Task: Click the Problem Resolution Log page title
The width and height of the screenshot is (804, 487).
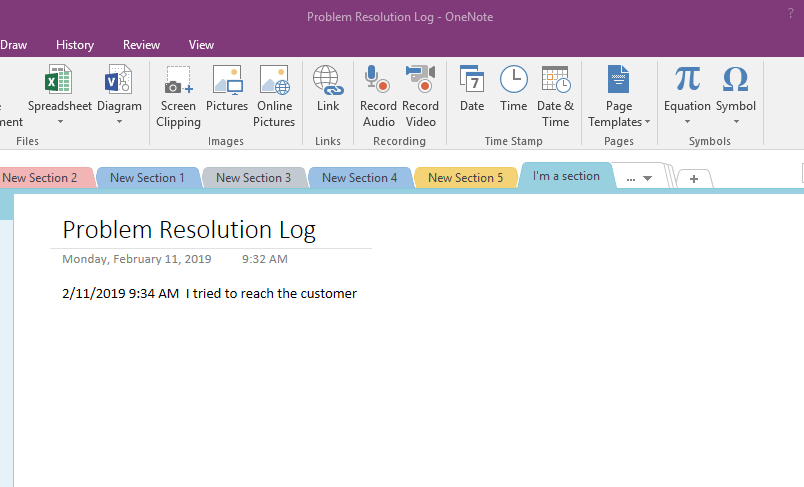Action: click(x=189, y=230)
